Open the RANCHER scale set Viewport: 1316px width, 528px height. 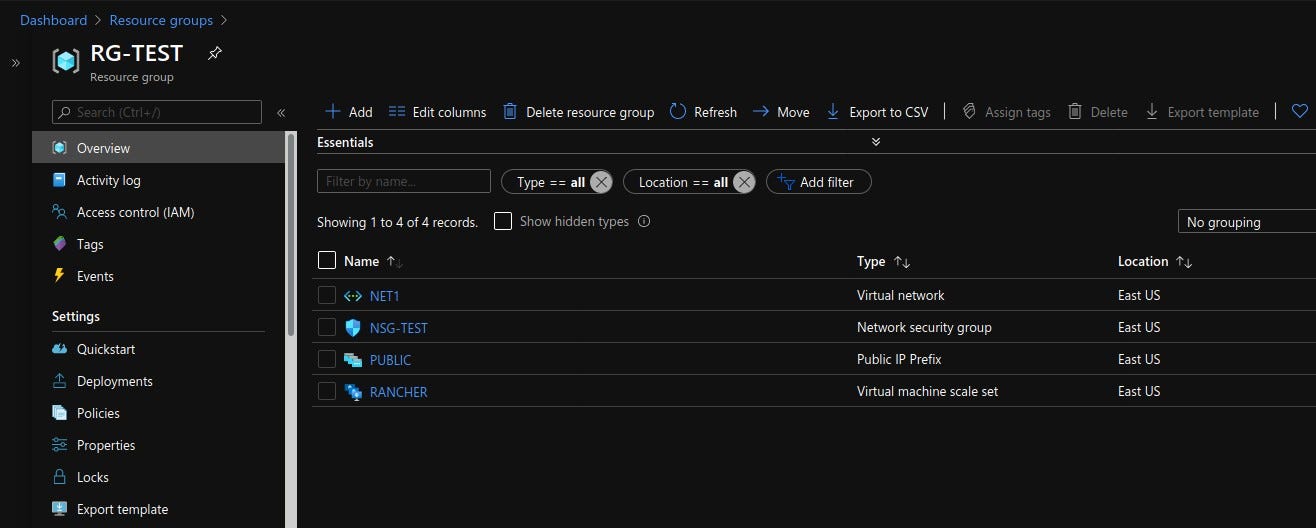coord(399,392)
